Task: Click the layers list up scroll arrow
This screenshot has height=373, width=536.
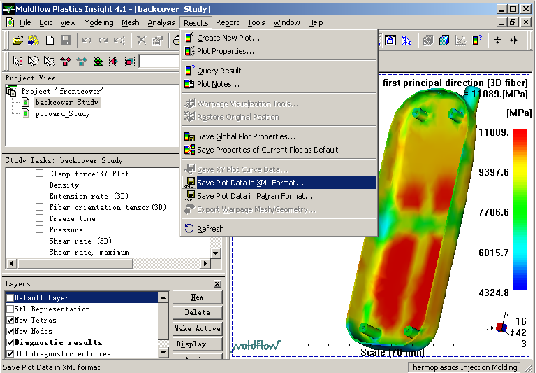Action: (163, 297)
